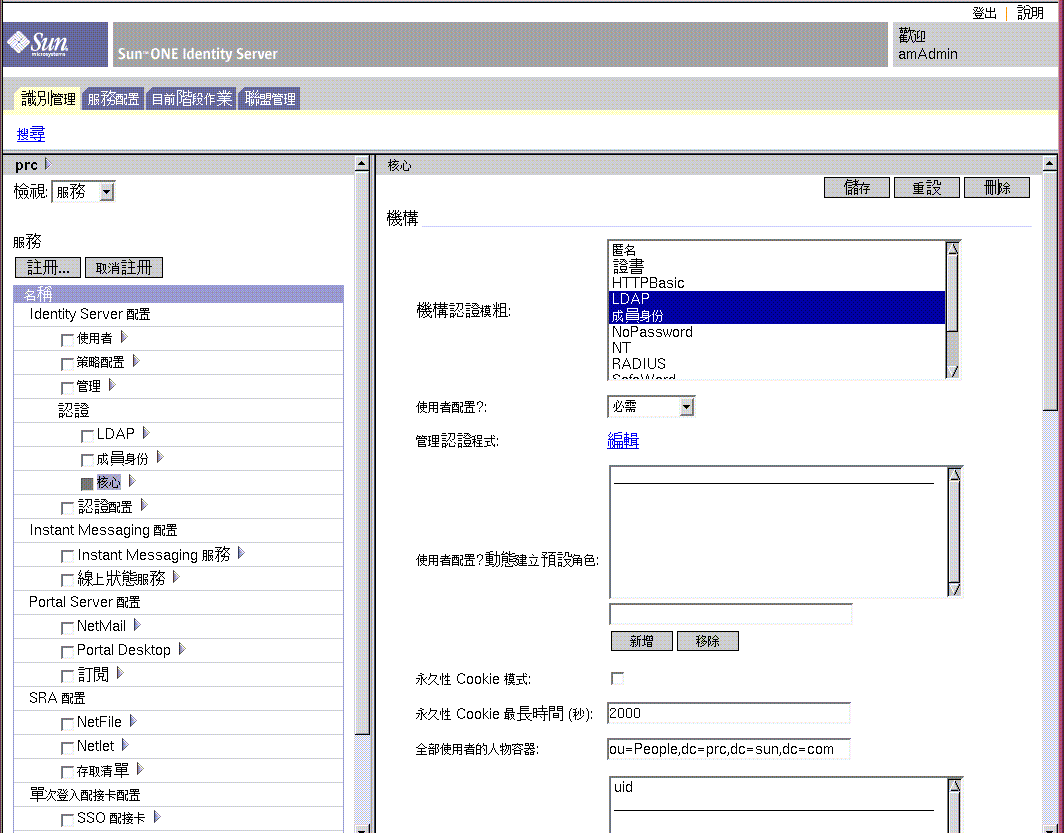Image resolution: width=1064 pixels, height=833 pixels.
Task: Click the left navigation panel scrollbar
Action: point(362,493)
